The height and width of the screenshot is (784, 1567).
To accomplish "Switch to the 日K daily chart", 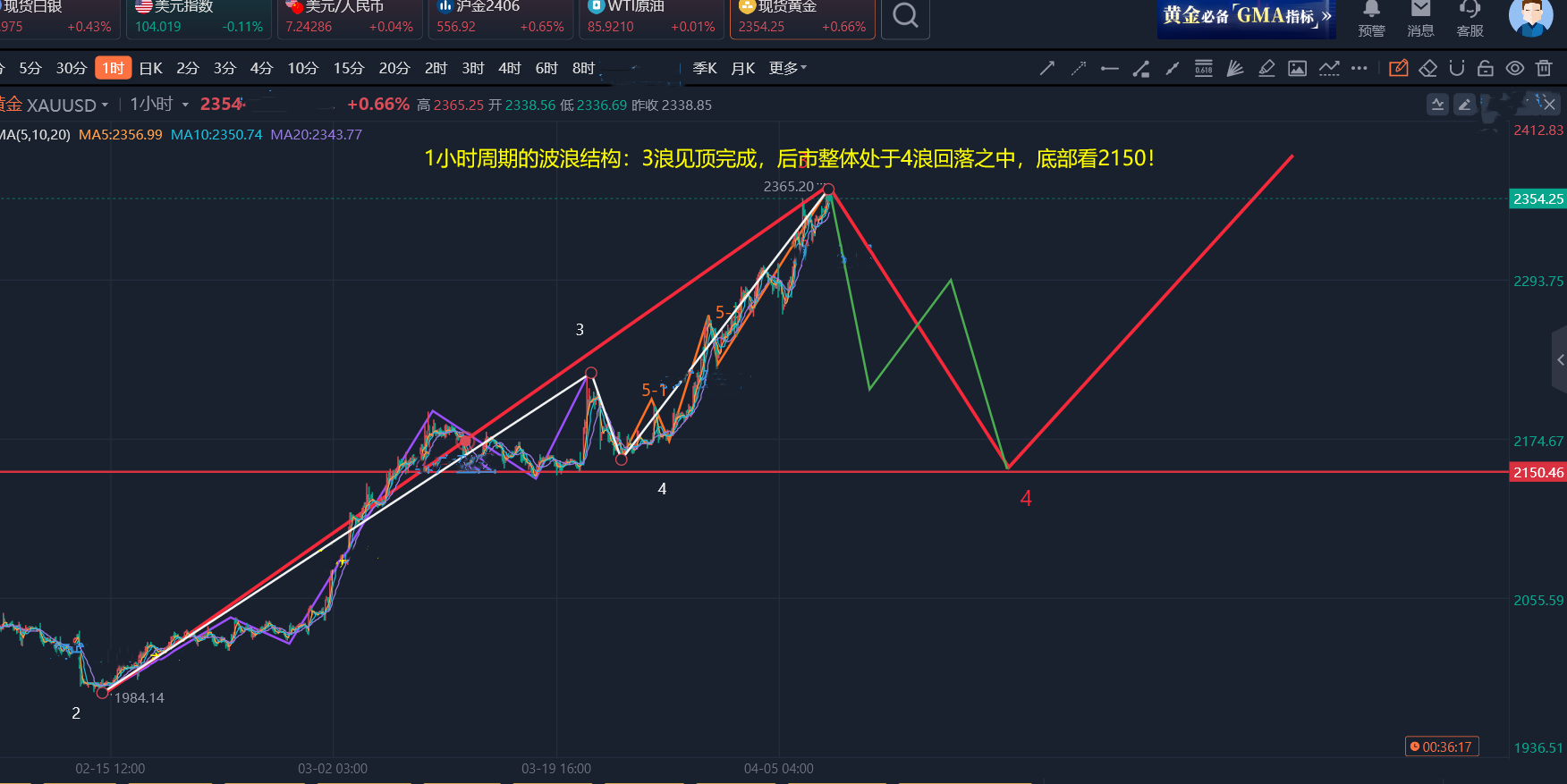I will pos(151,68).
